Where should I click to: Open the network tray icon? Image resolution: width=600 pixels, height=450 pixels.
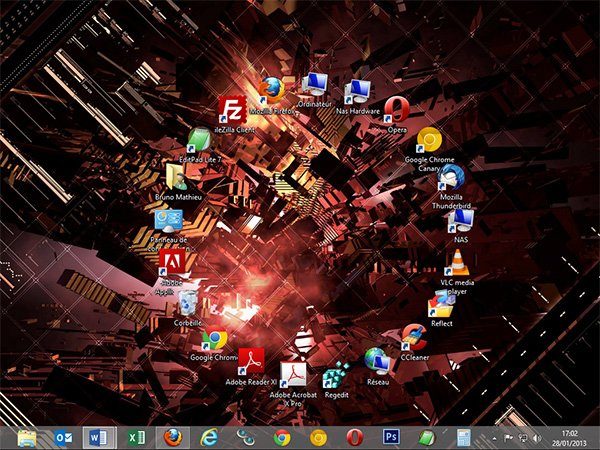(523, 438)
